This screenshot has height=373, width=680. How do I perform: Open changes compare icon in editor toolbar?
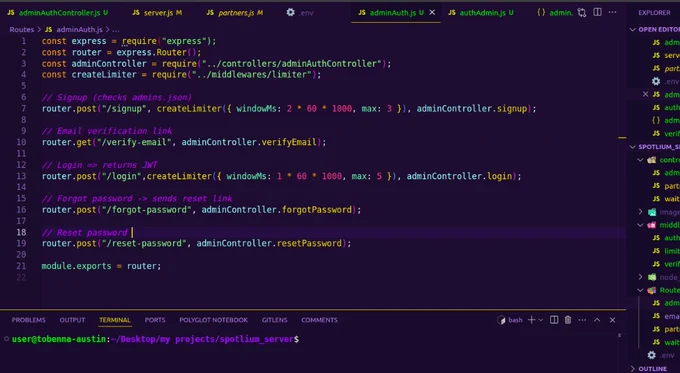[x=582, y=13]
